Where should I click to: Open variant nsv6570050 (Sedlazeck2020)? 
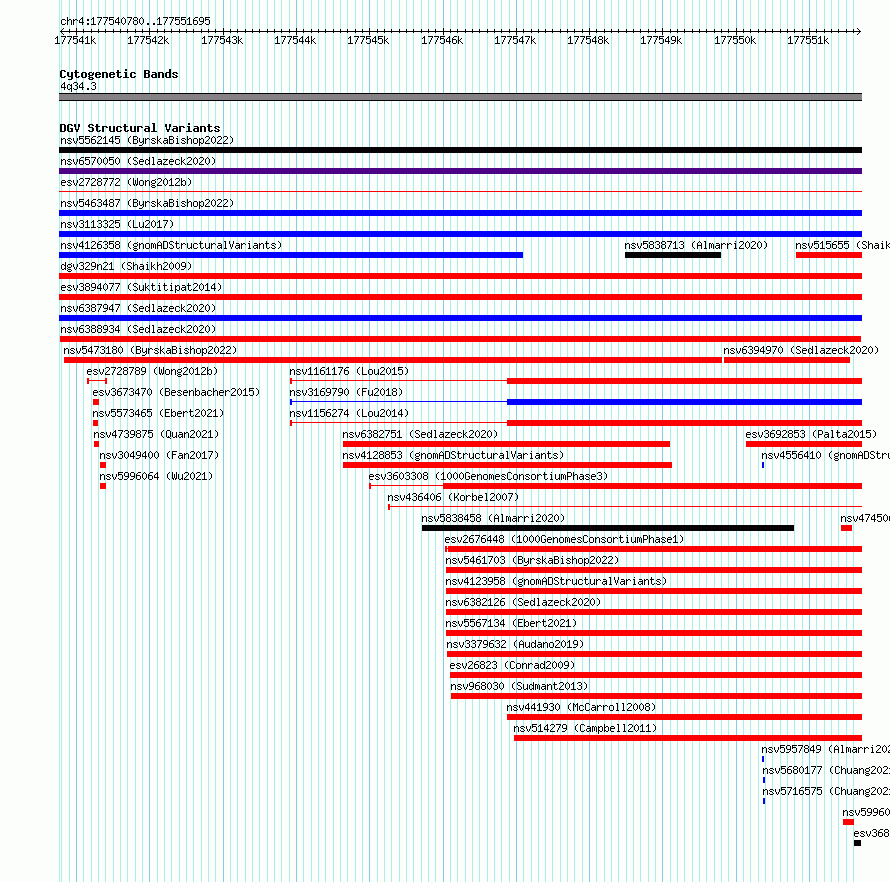click(x=138, y=161)
